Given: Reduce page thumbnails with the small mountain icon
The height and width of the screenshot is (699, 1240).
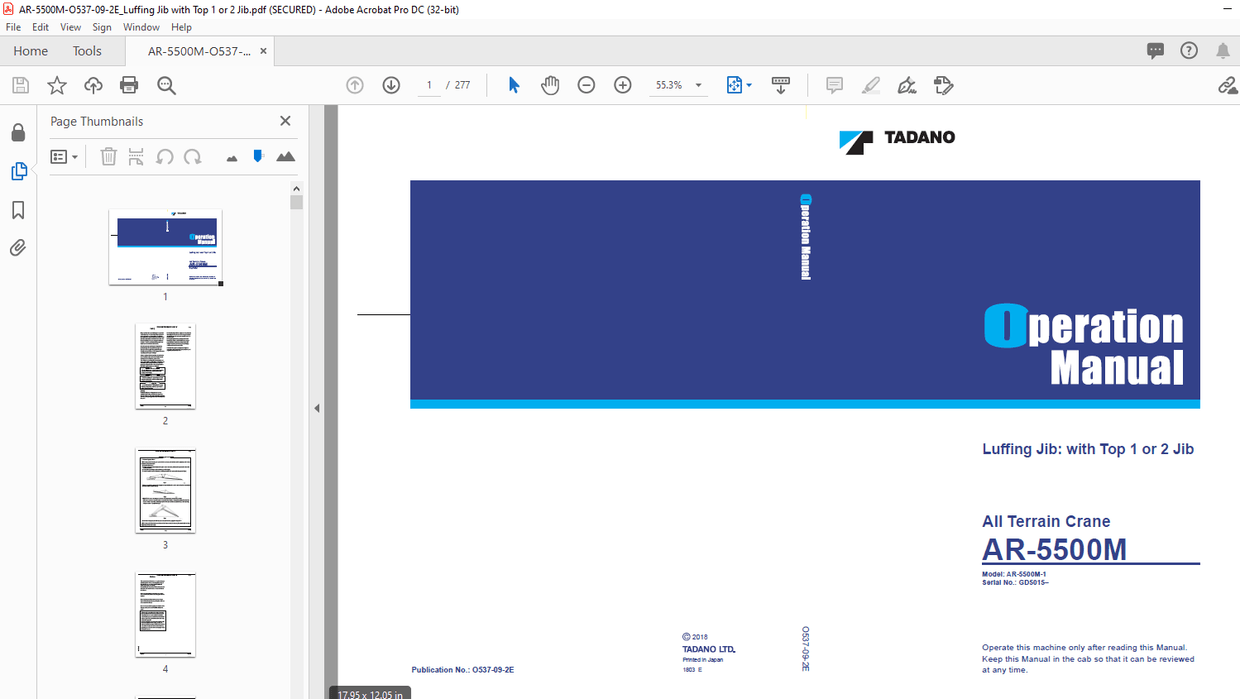Looking at the screenshot, I should click(231, 157).
